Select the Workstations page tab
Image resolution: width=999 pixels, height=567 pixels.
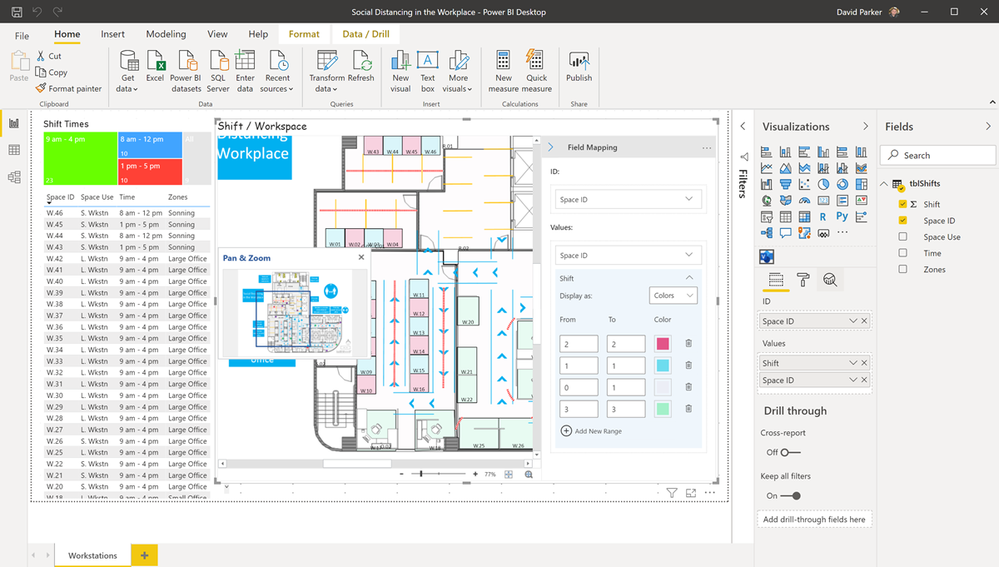[93, 556]
